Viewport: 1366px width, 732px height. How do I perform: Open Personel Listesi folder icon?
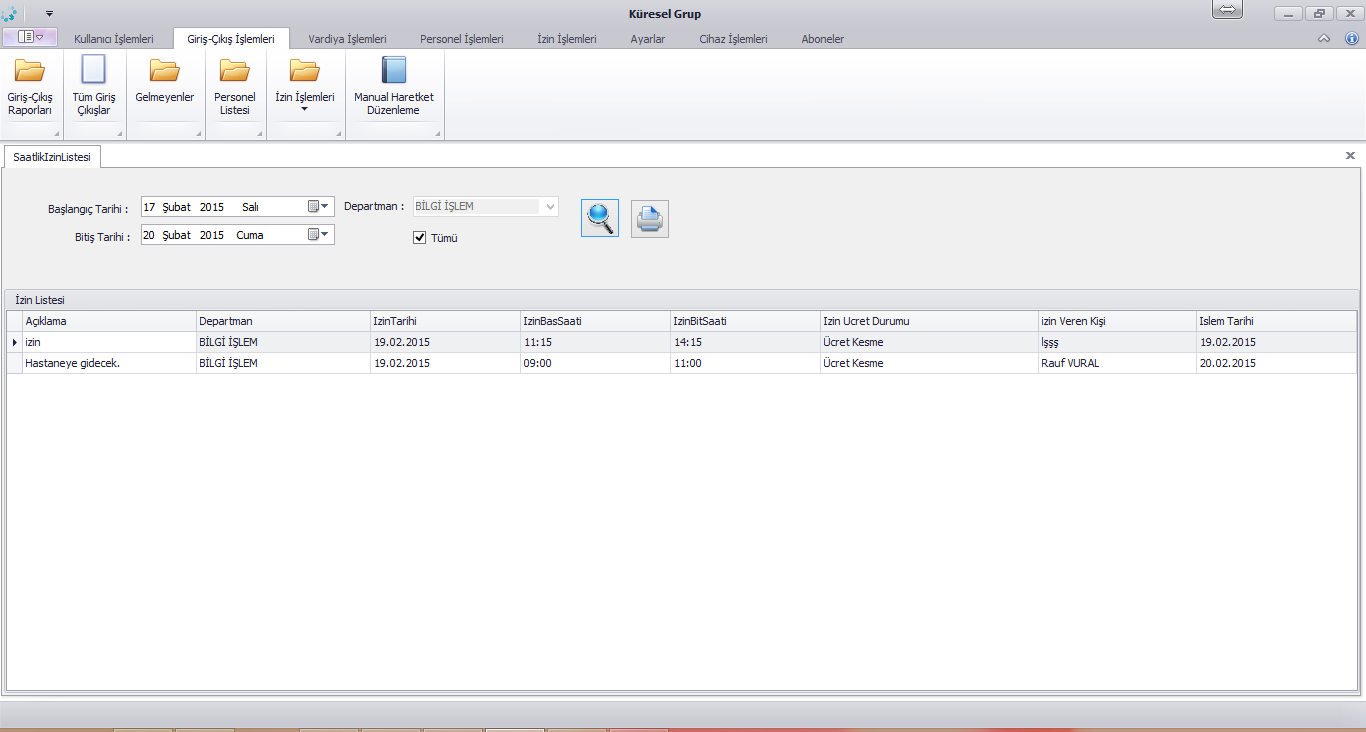point(235,70)
